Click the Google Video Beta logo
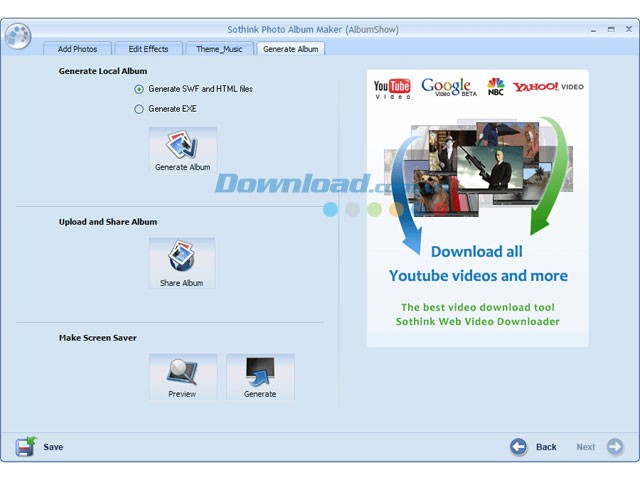 449,87
